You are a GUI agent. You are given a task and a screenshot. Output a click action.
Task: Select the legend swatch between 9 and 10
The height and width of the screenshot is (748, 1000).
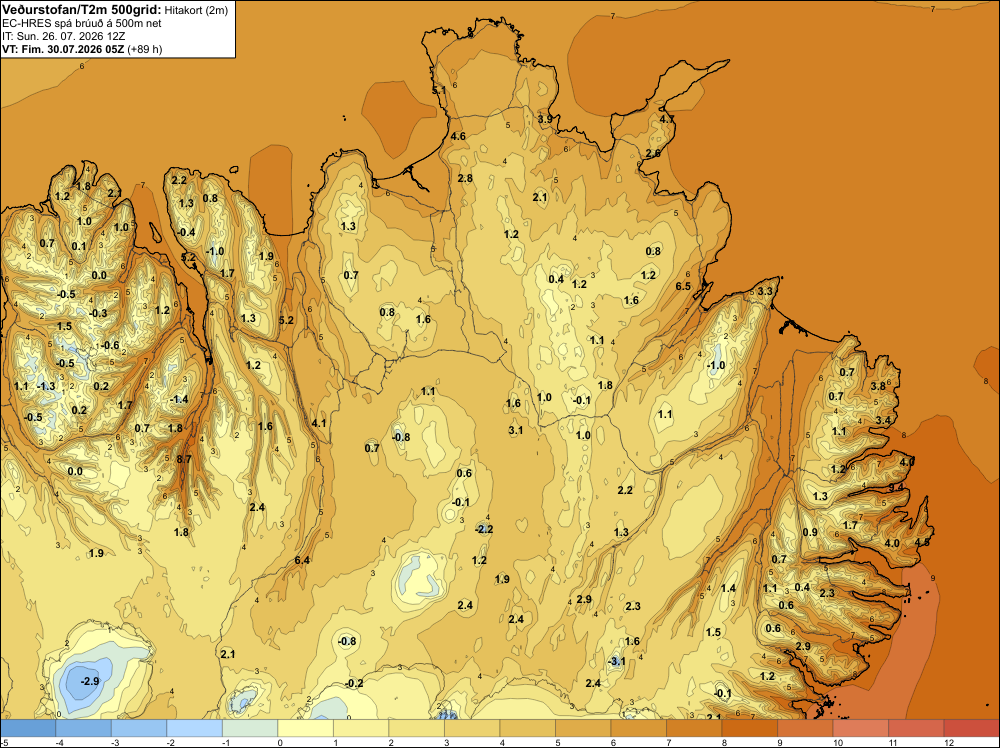point(805,728)
